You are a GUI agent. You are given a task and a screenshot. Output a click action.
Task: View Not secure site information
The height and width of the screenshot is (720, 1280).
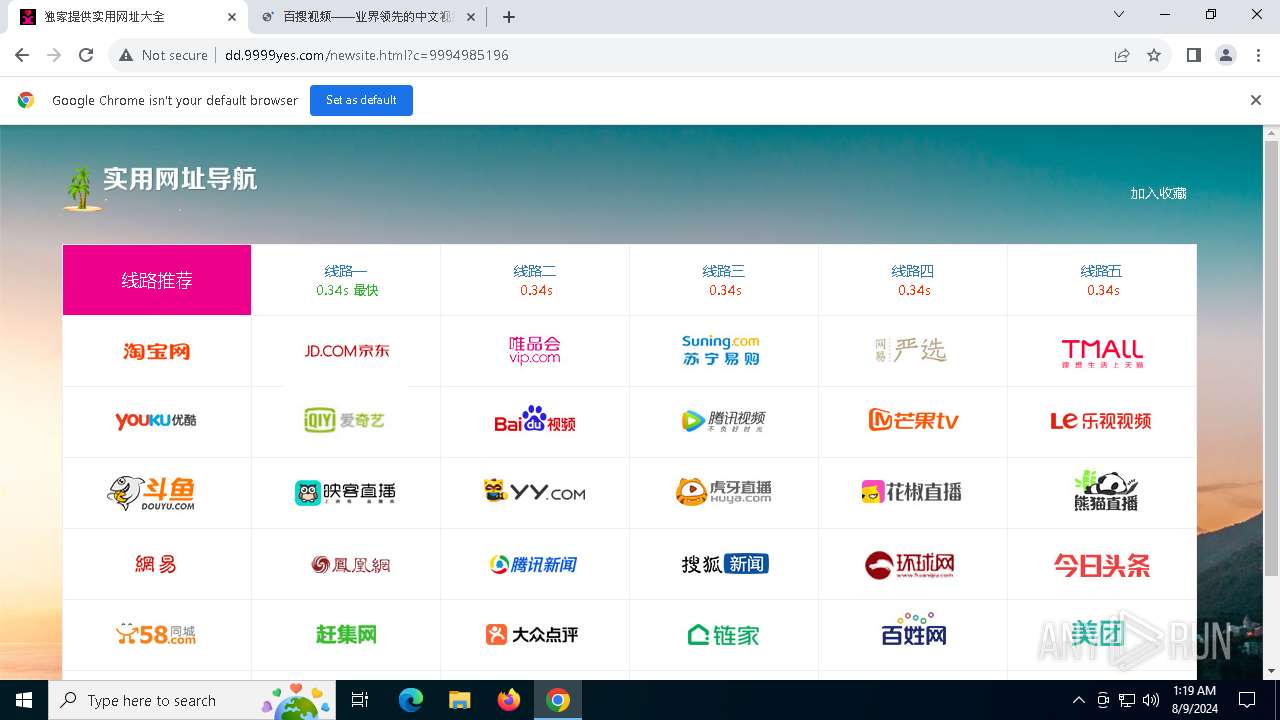click(163, 55)
